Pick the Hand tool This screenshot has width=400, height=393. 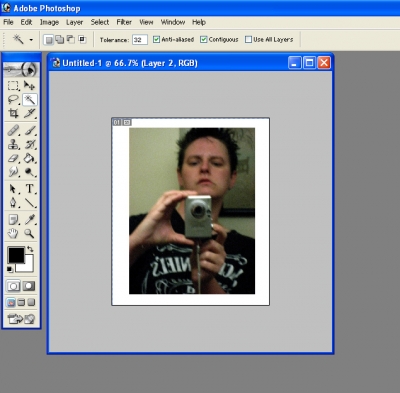coord(13,233)
